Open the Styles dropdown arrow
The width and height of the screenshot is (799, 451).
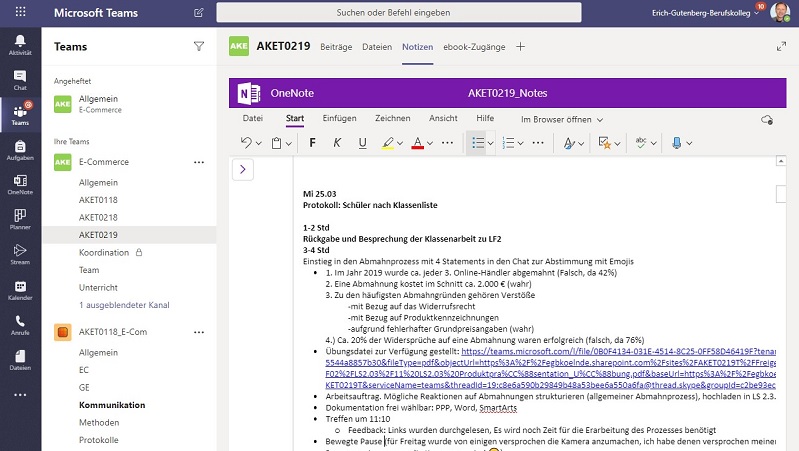click(x=581, y=144)
